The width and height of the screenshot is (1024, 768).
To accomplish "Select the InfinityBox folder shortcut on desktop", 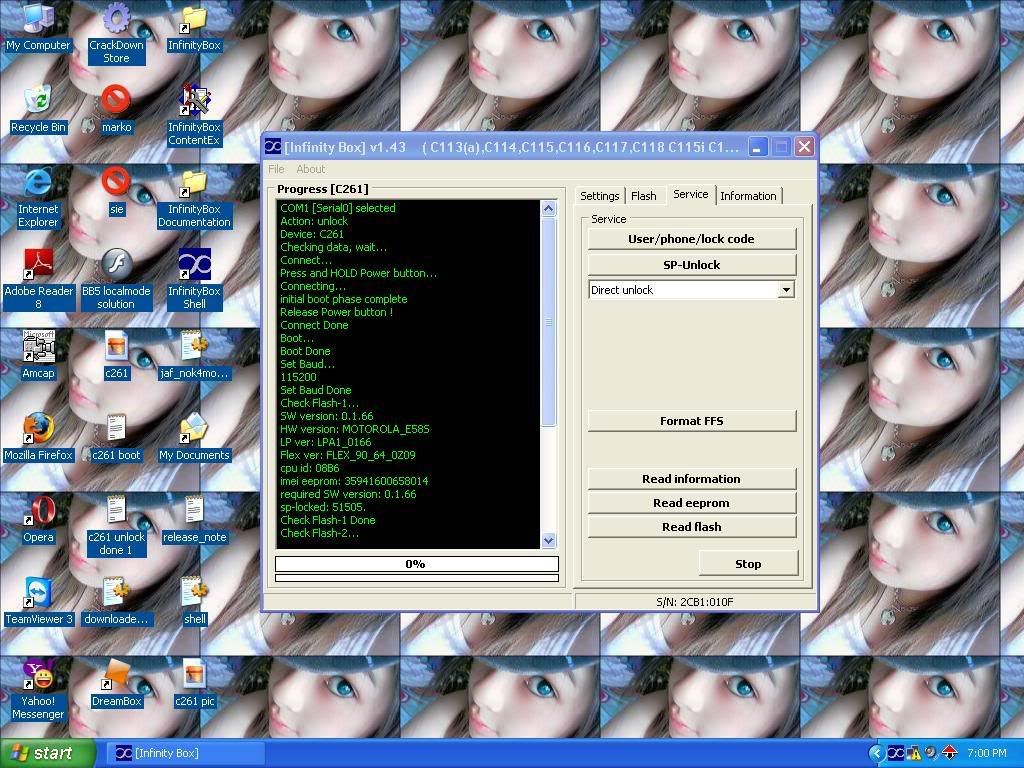I will click(x=194, y=27).
